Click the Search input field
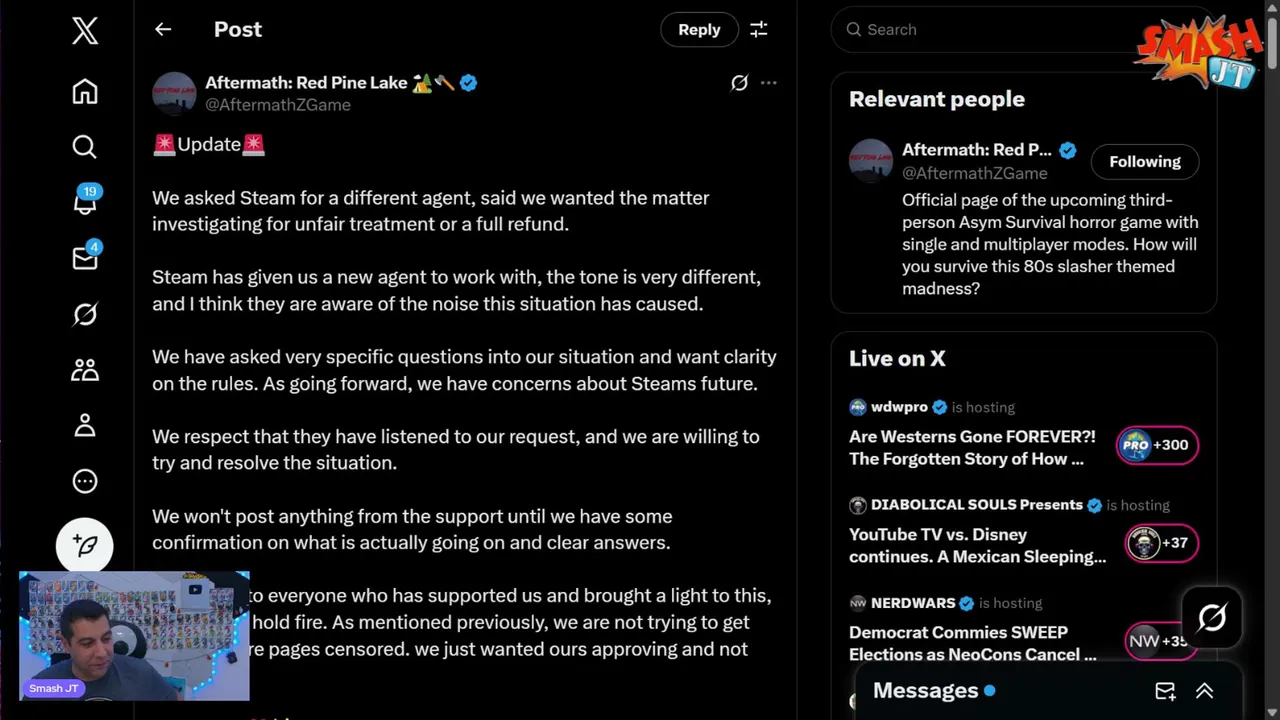1280x720 pixels. click(990, 30)
